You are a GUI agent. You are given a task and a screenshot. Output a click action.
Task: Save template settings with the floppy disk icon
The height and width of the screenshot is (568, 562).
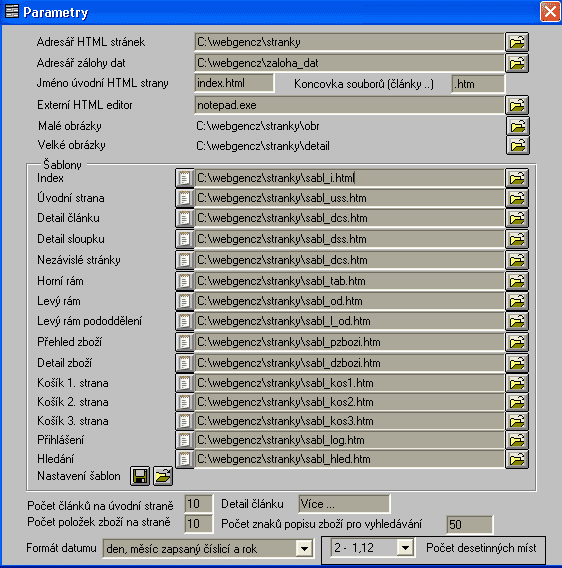pyautogui.click(x=140, y=476)
